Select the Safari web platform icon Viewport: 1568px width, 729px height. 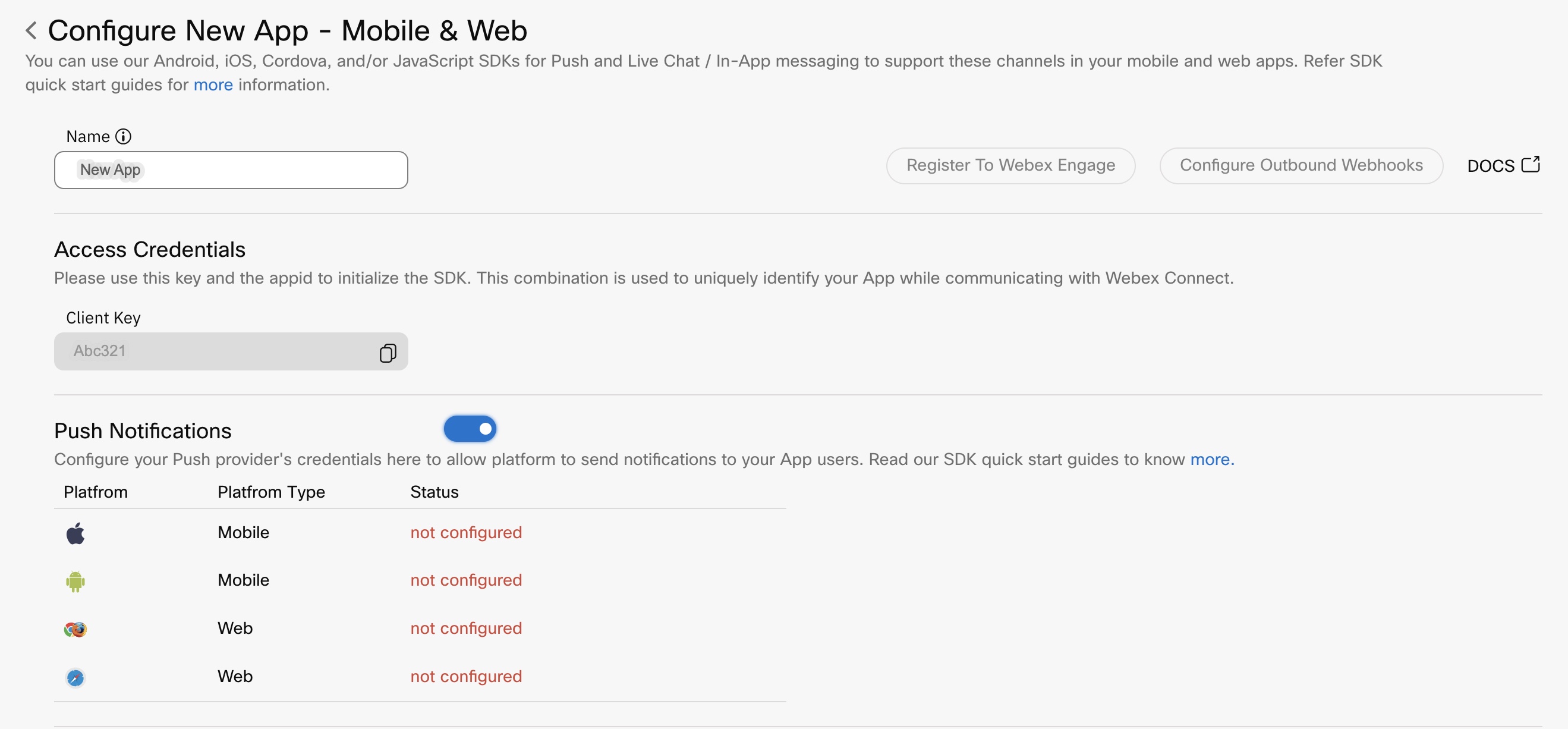pyautogui.click(x=75, y=677)
